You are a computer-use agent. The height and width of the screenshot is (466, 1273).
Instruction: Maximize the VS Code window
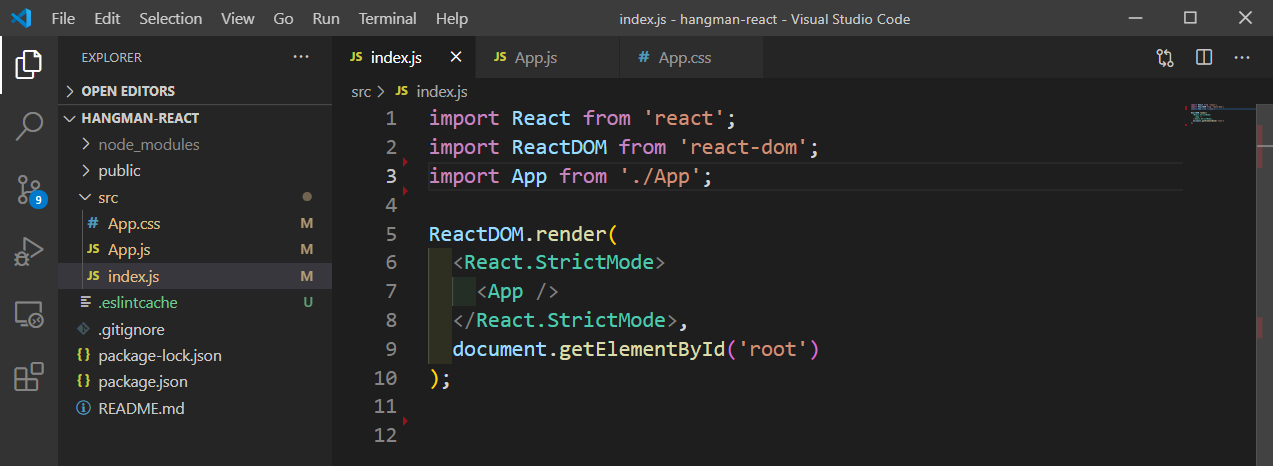(x=1190, y=18)
